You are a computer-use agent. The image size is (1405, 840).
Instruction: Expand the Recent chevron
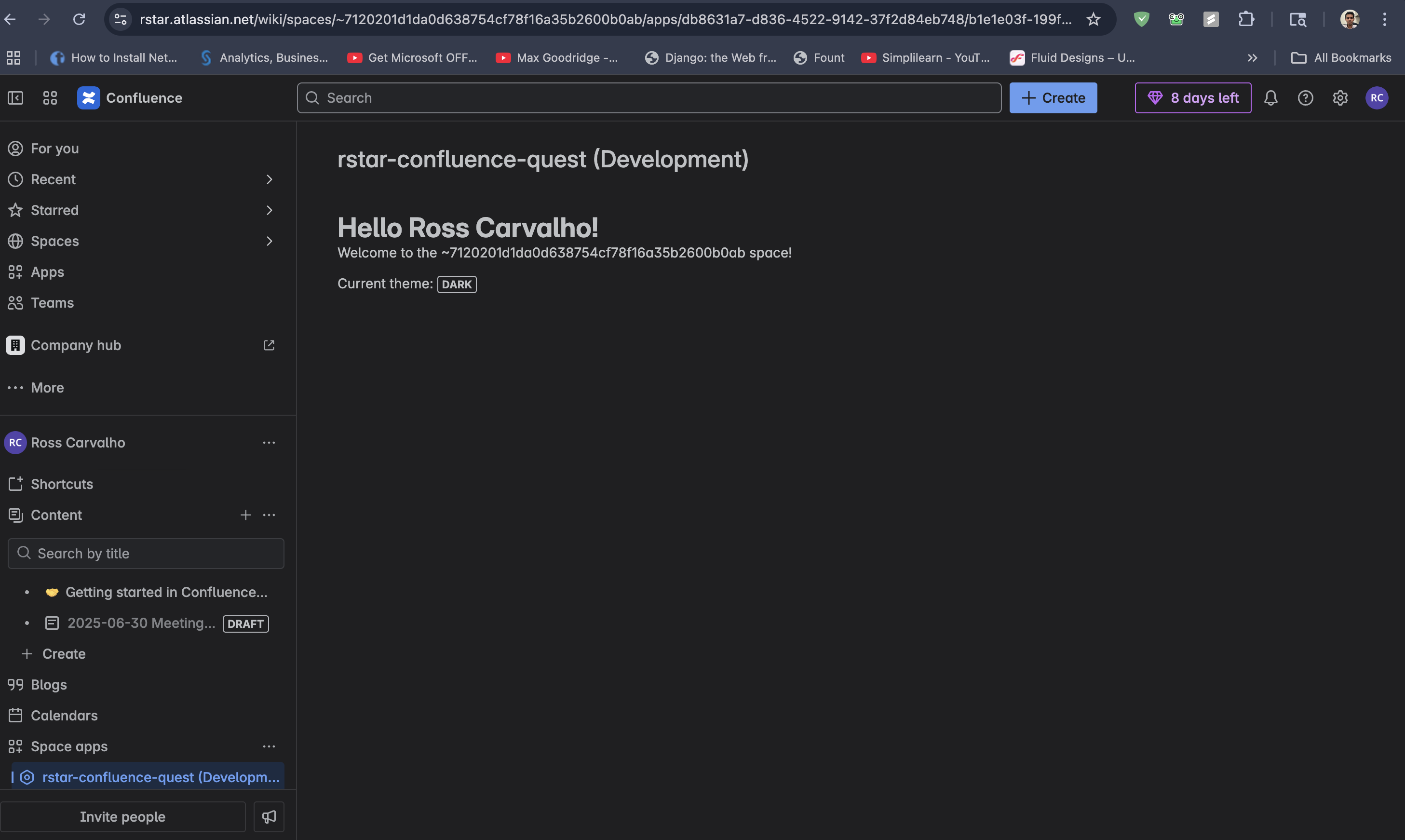pos(269,179)
